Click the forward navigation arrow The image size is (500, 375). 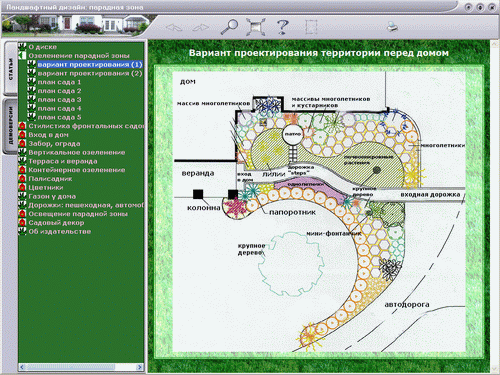click(x=200, y=27)
